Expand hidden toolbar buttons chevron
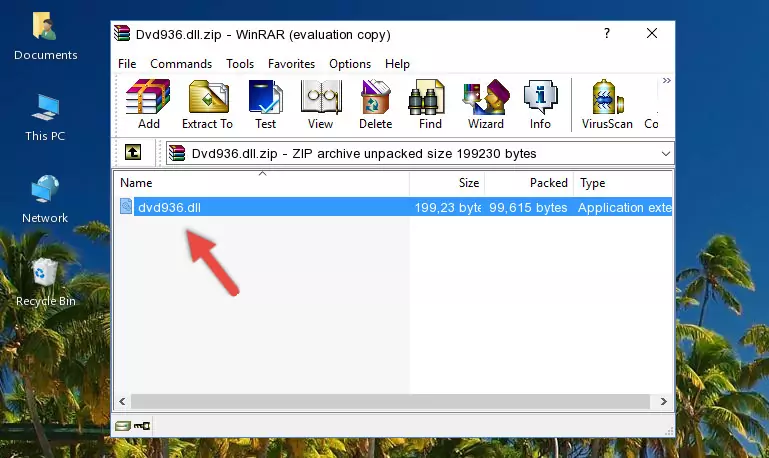This screenshot has width=769, height=458. coord(666,80)
